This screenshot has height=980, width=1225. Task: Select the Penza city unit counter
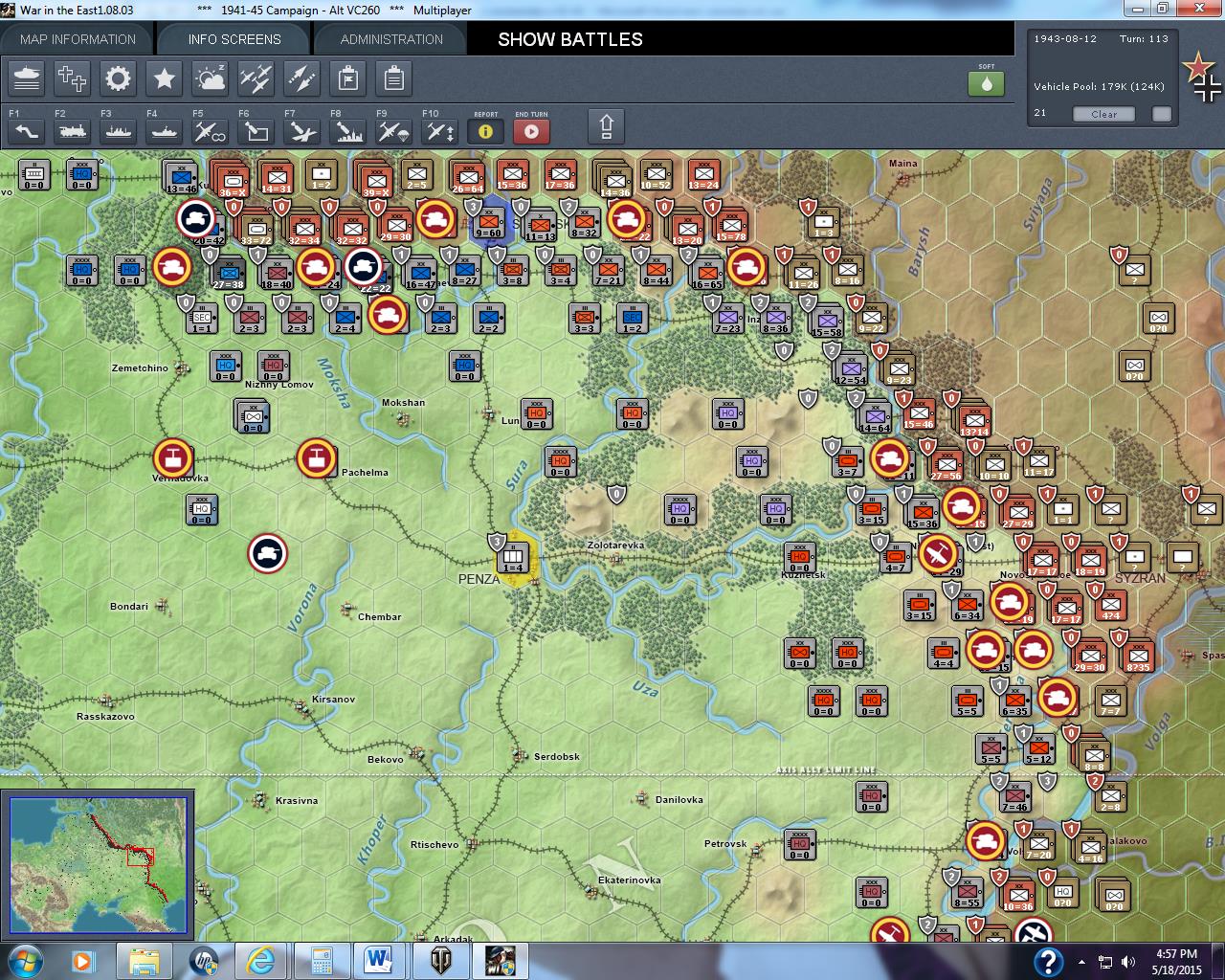513,556
